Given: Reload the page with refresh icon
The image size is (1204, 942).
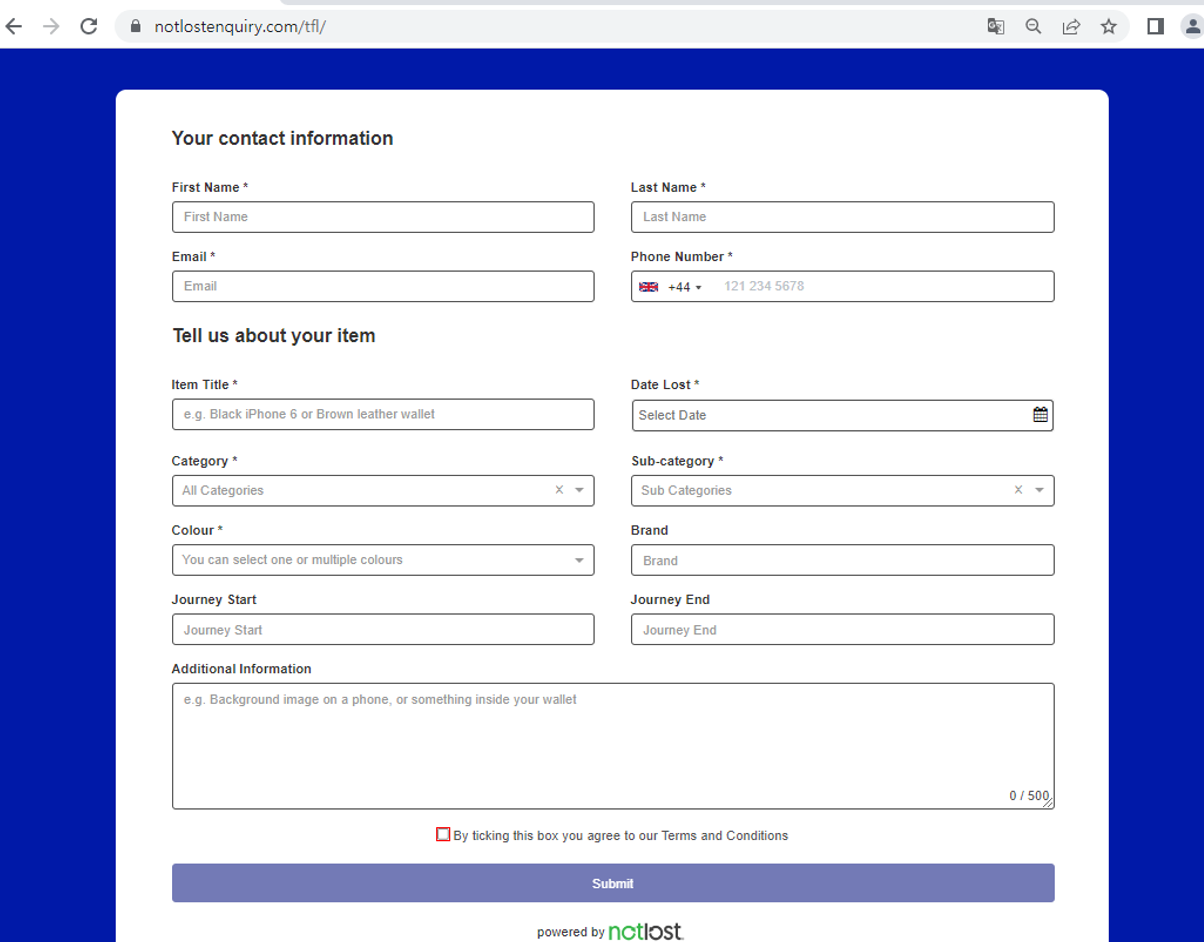Looking at the screenshot, I should [88, 27].
